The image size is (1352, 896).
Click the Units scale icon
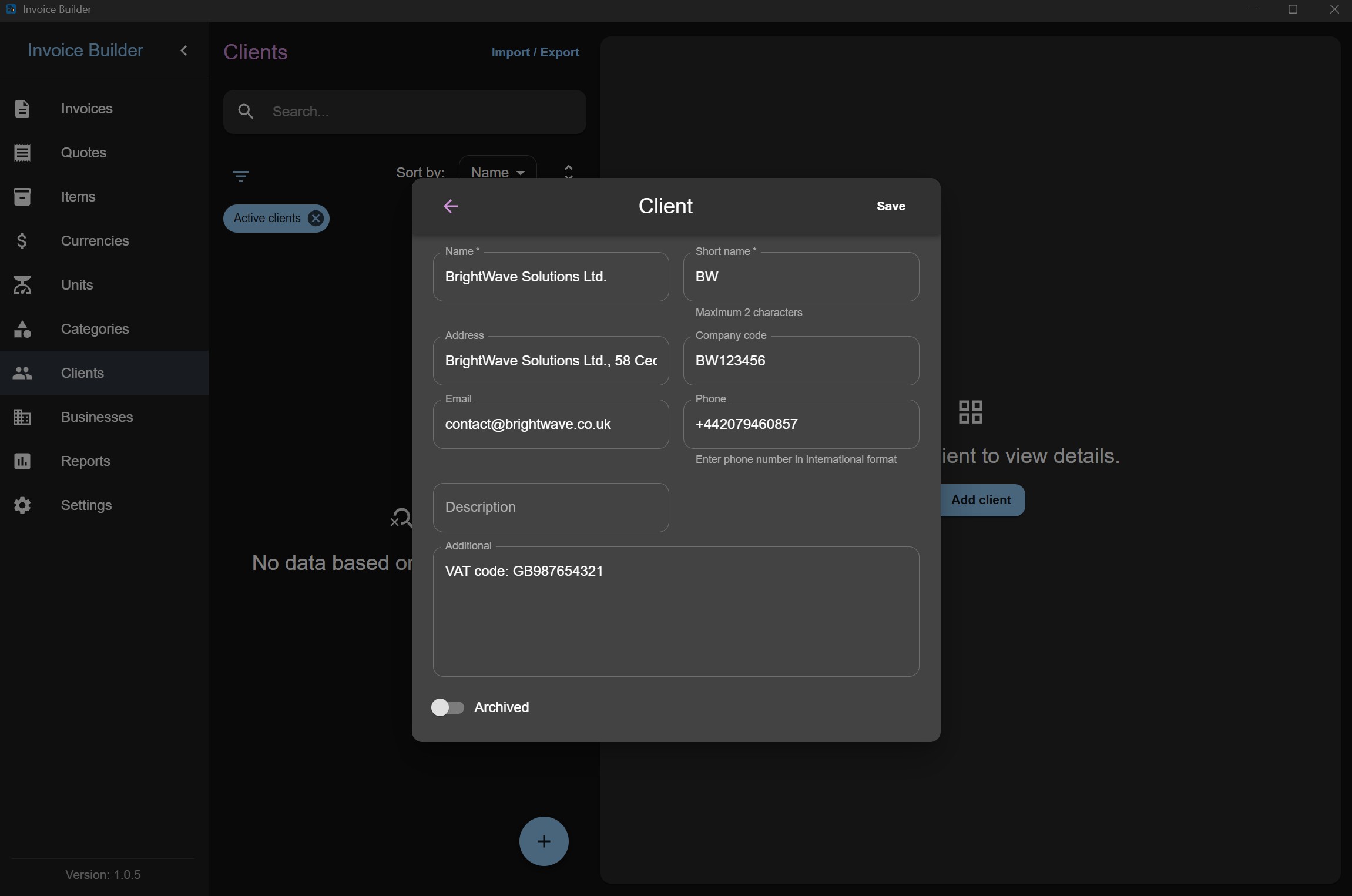22,285
